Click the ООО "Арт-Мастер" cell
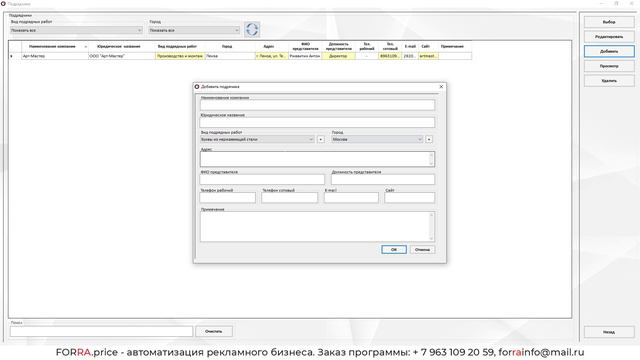 [122, 56]
